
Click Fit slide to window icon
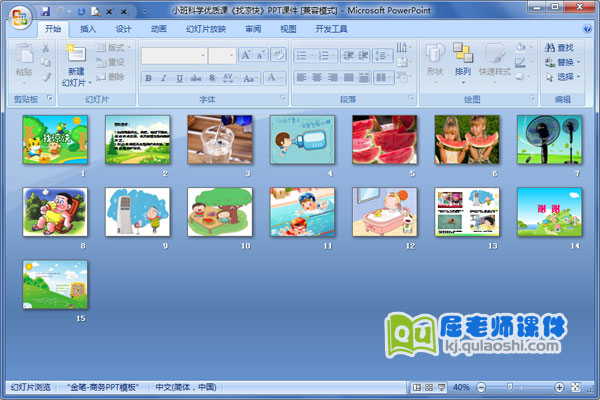pos(576,387)
